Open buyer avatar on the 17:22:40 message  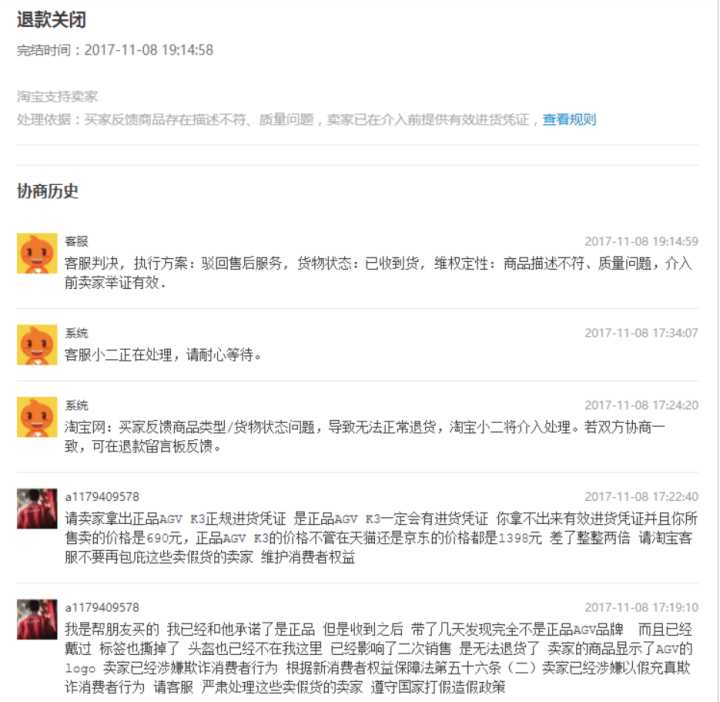(x=37, y=509)
